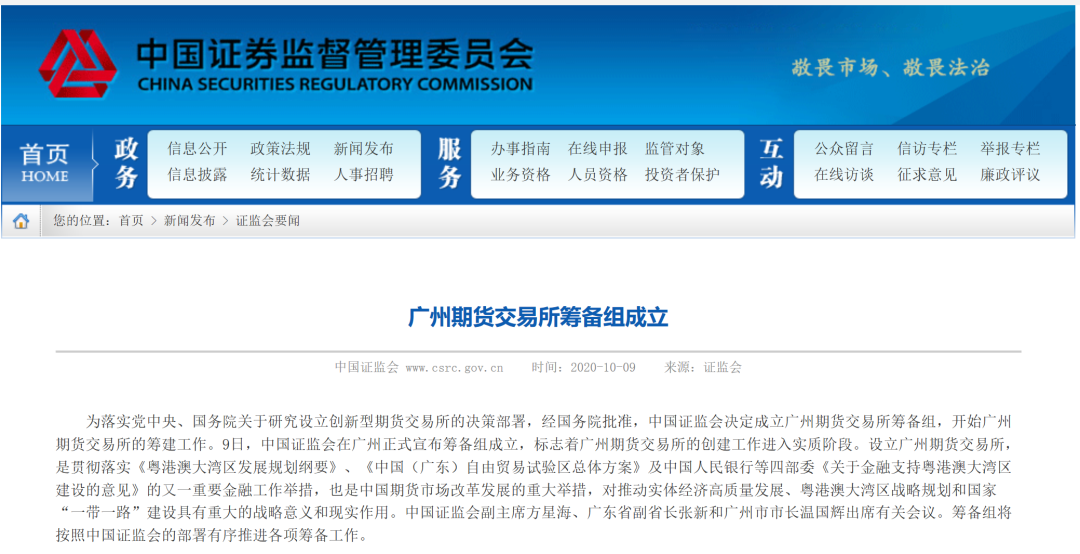
Task: Click the www.csrc.gov.cn source text
Action: pyautogui.click(x=455, y=368)
